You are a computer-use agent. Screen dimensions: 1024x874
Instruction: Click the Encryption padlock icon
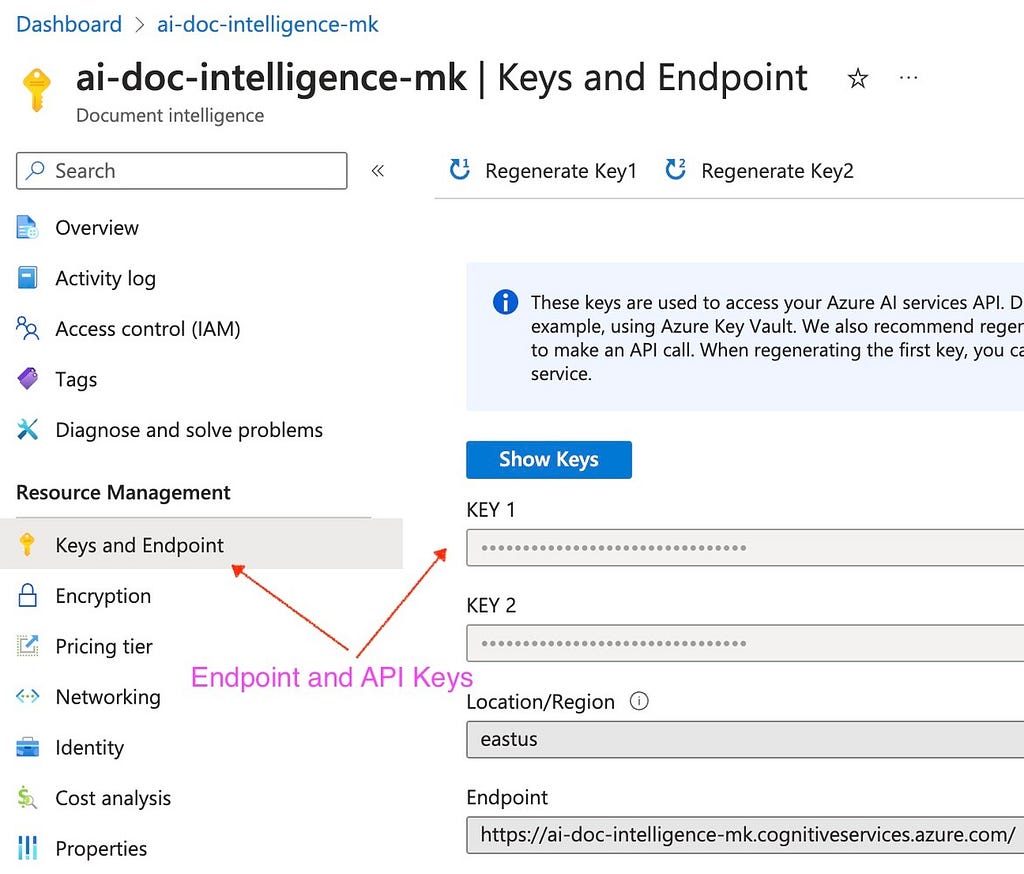tap(27, 595)
